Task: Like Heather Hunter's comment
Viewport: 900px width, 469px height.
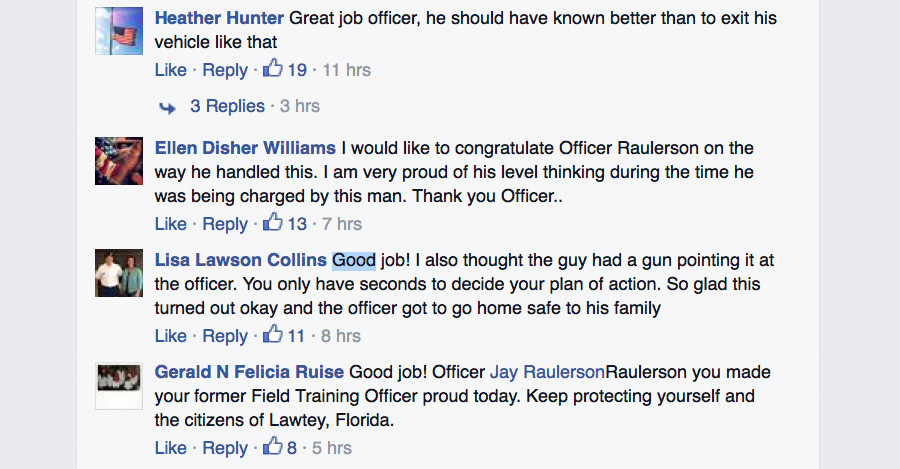Action: coord(170,70)
